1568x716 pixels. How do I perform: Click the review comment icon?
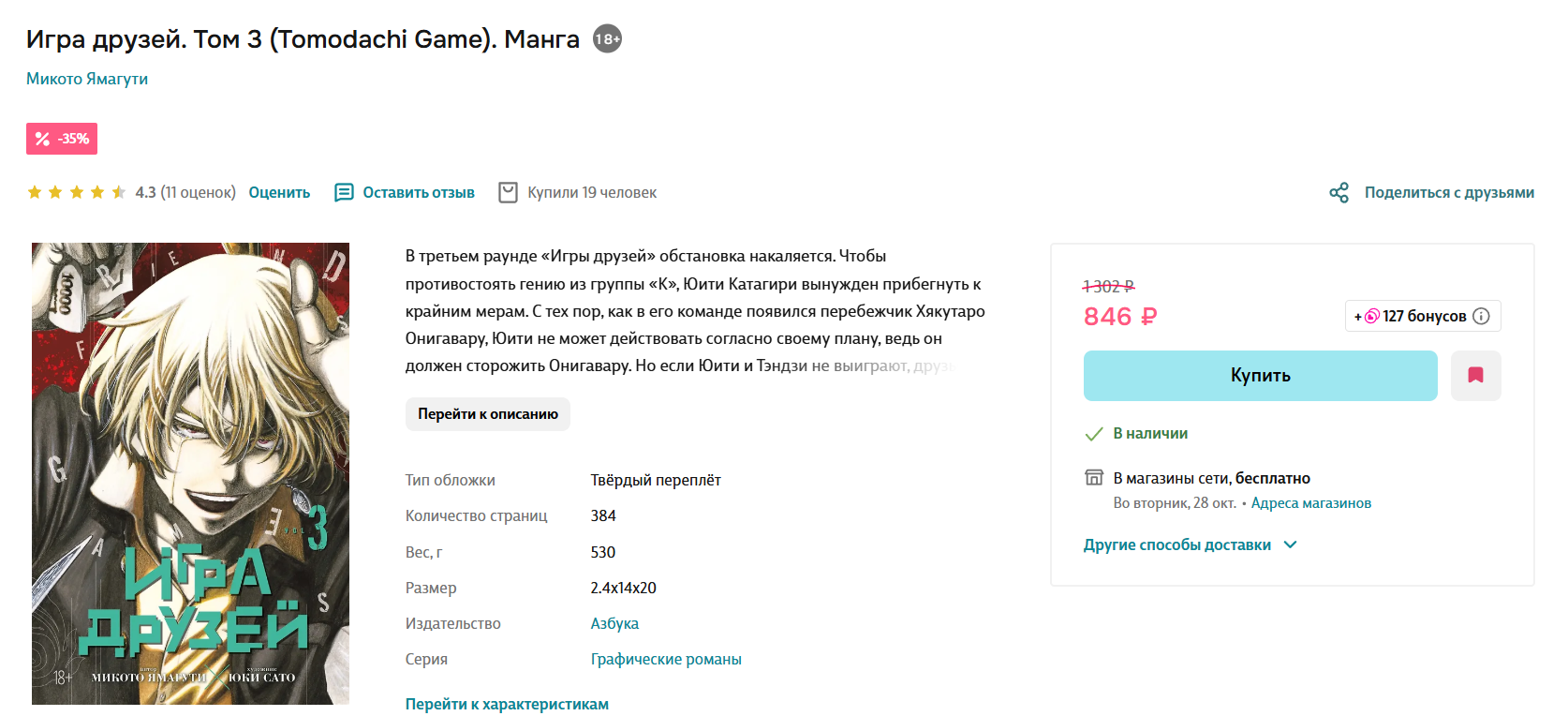(344, 193)
